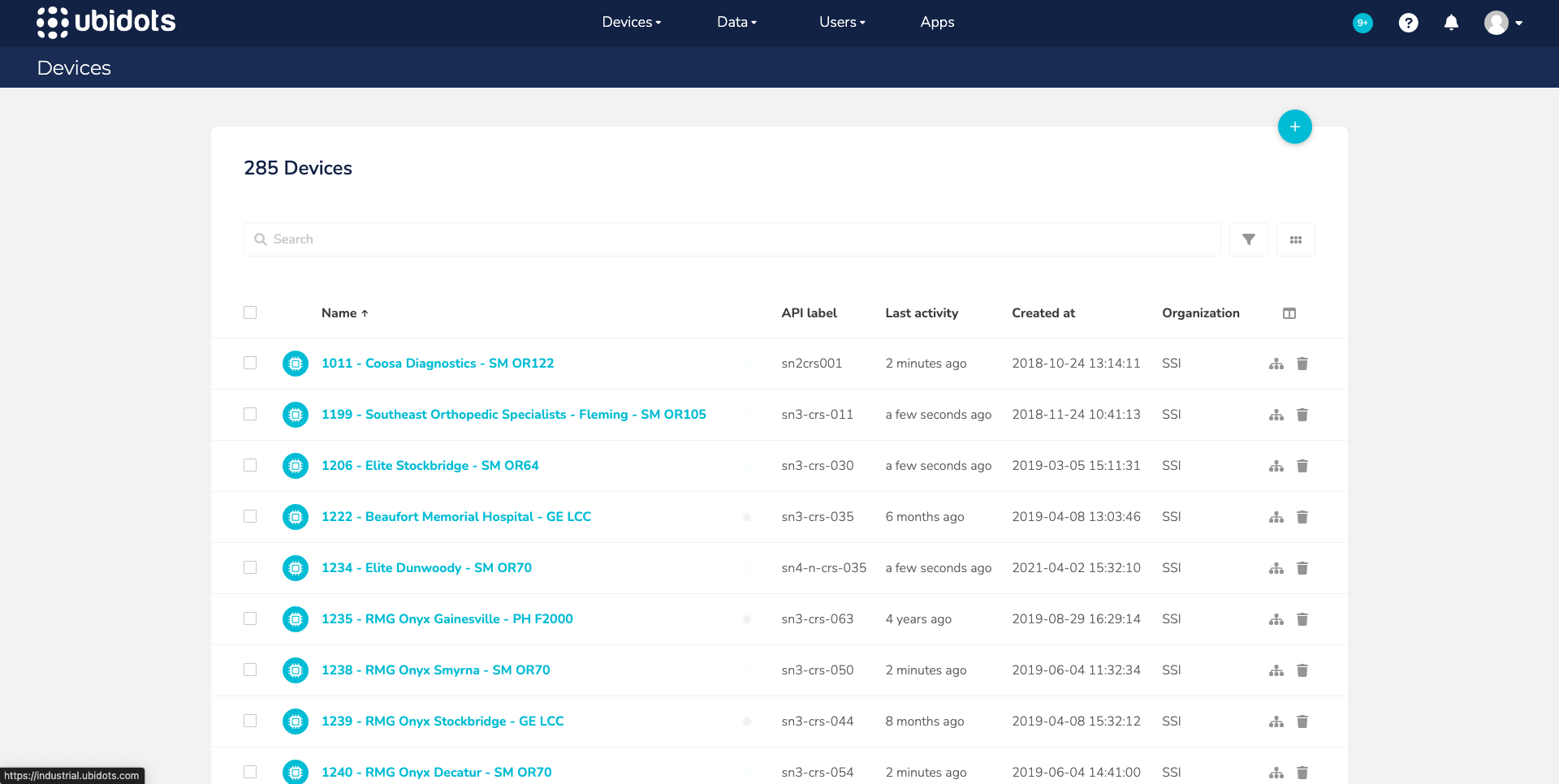Assign organization for 1199 Southeast Orthopedic

pyautogui.click(x=1276, y=415)
